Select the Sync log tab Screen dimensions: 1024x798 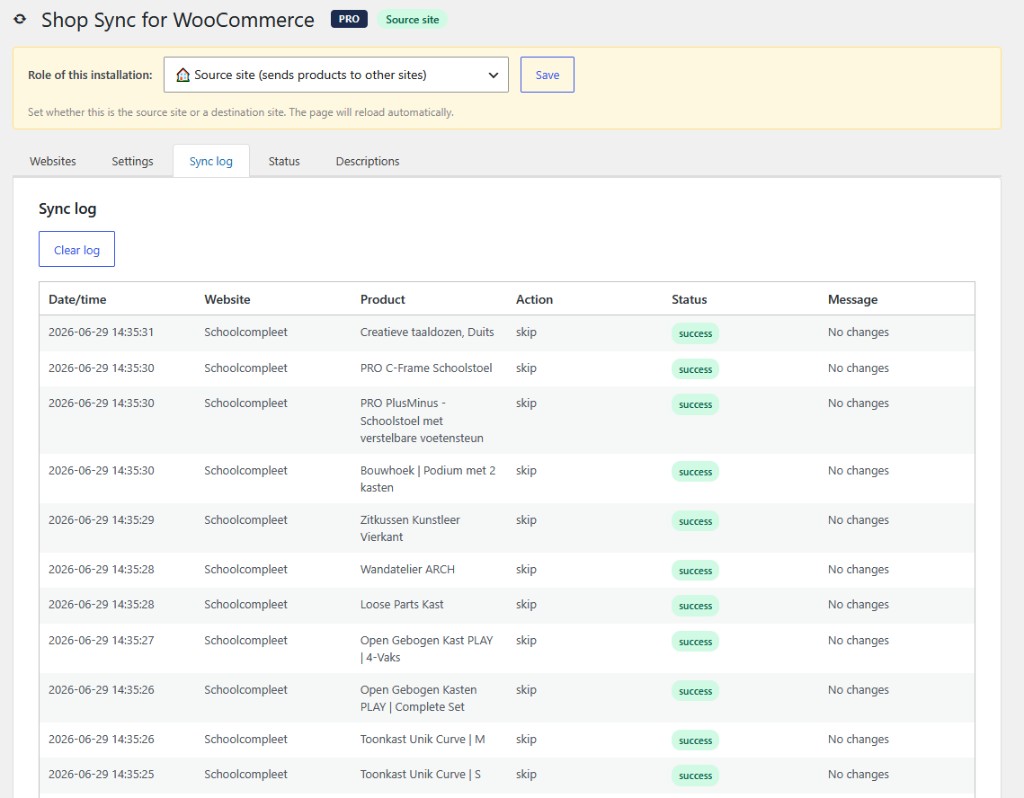coord(211,161)
